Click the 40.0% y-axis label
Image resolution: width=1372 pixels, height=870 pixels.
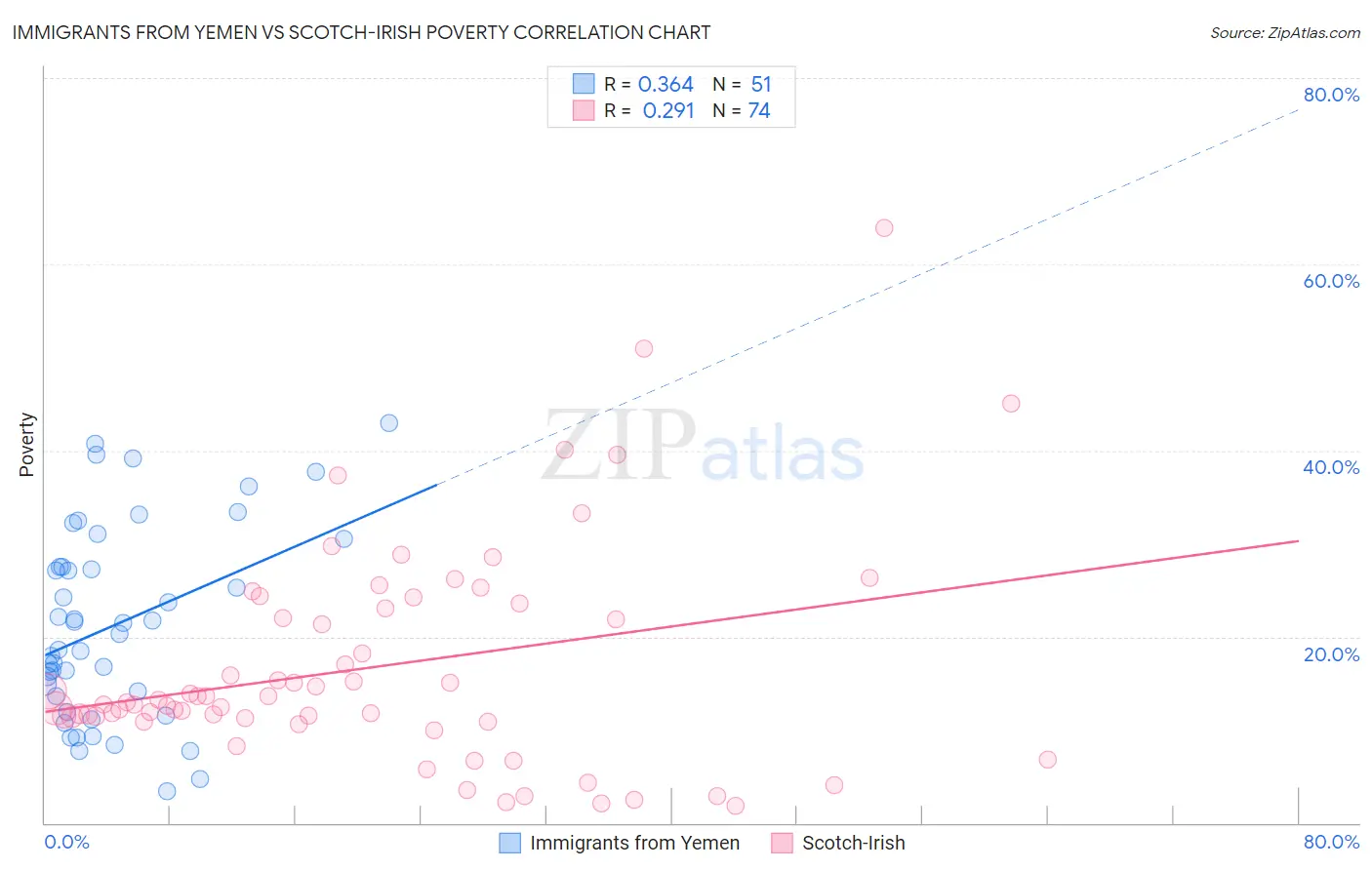pyautogui.click(x=1331, y=467)
